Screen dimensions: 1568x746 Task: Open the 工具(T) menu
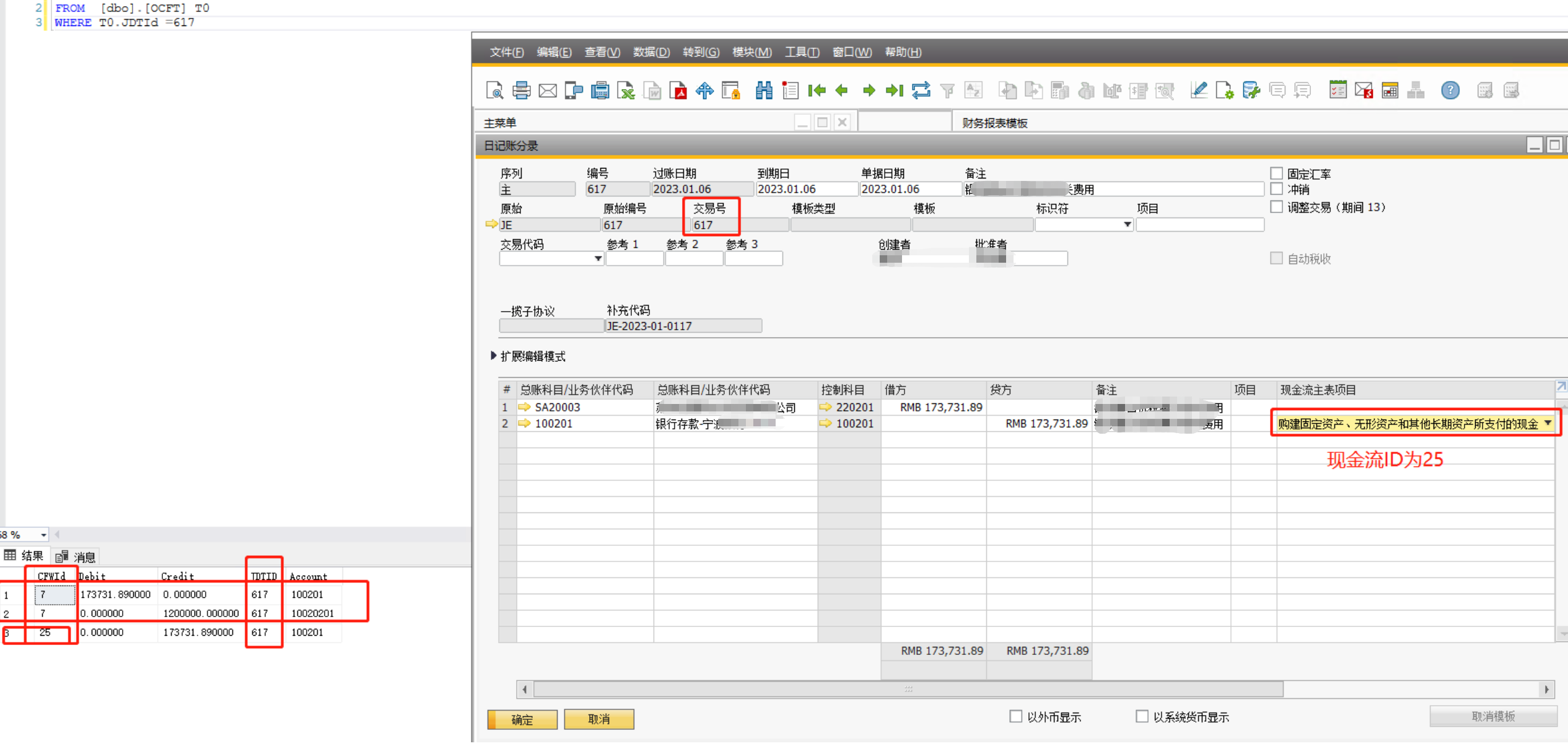coord(802,53)
